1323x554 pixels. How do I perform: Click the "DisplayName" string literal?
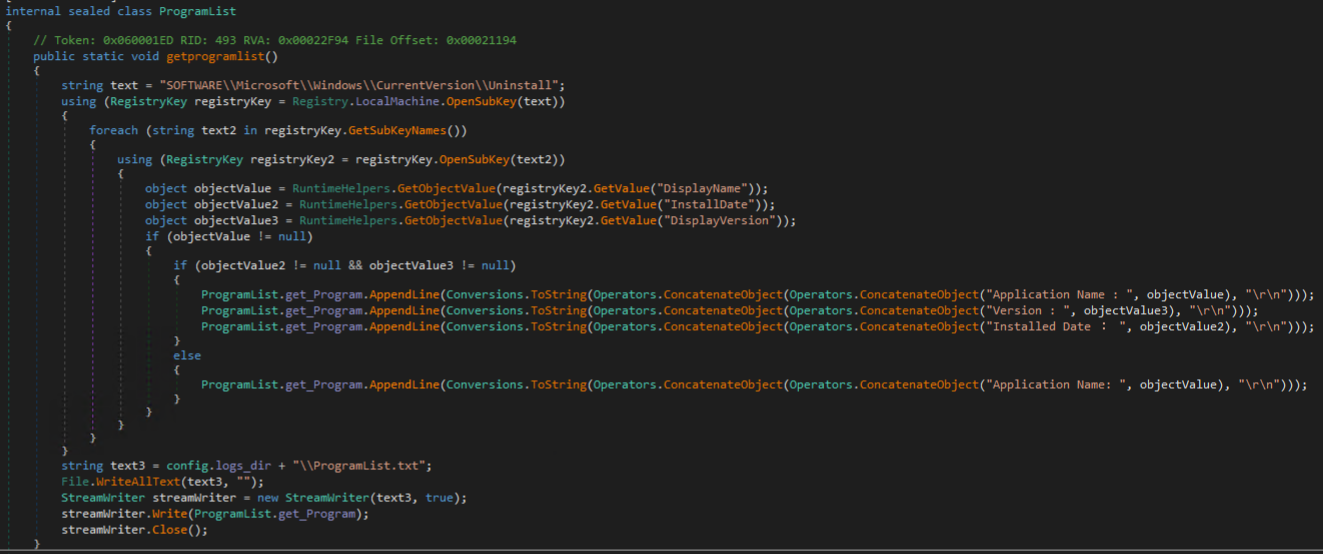pyautogui.click(x=703, y=189)
